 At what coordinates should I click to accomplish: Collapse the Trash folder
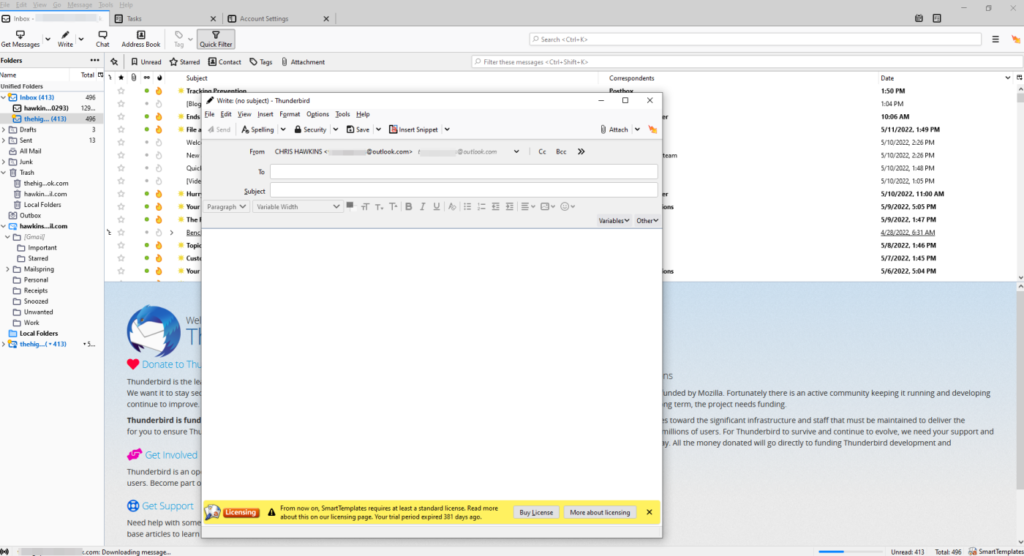click(4, 172)
